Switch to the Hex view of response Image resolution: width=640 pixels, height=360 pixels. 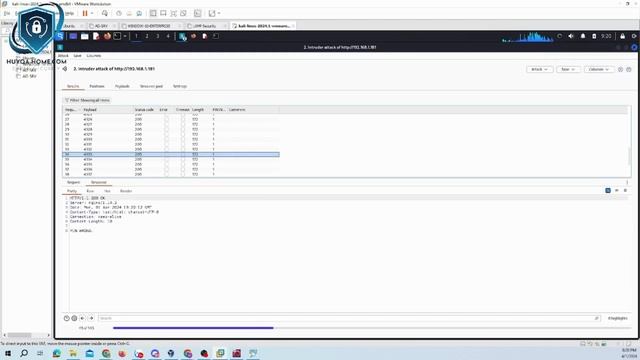pos(107,191)
